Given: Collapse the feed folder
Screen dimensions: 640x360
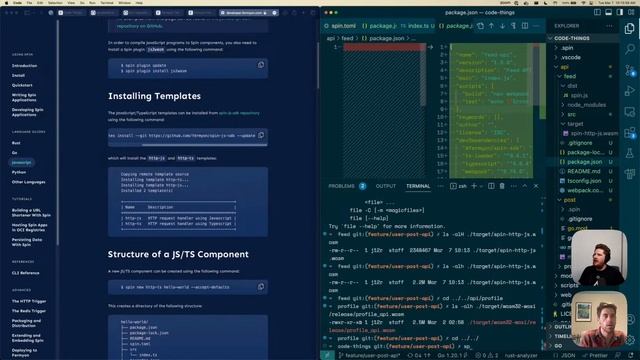Looking at the screenshot, I should coord(560,76).
